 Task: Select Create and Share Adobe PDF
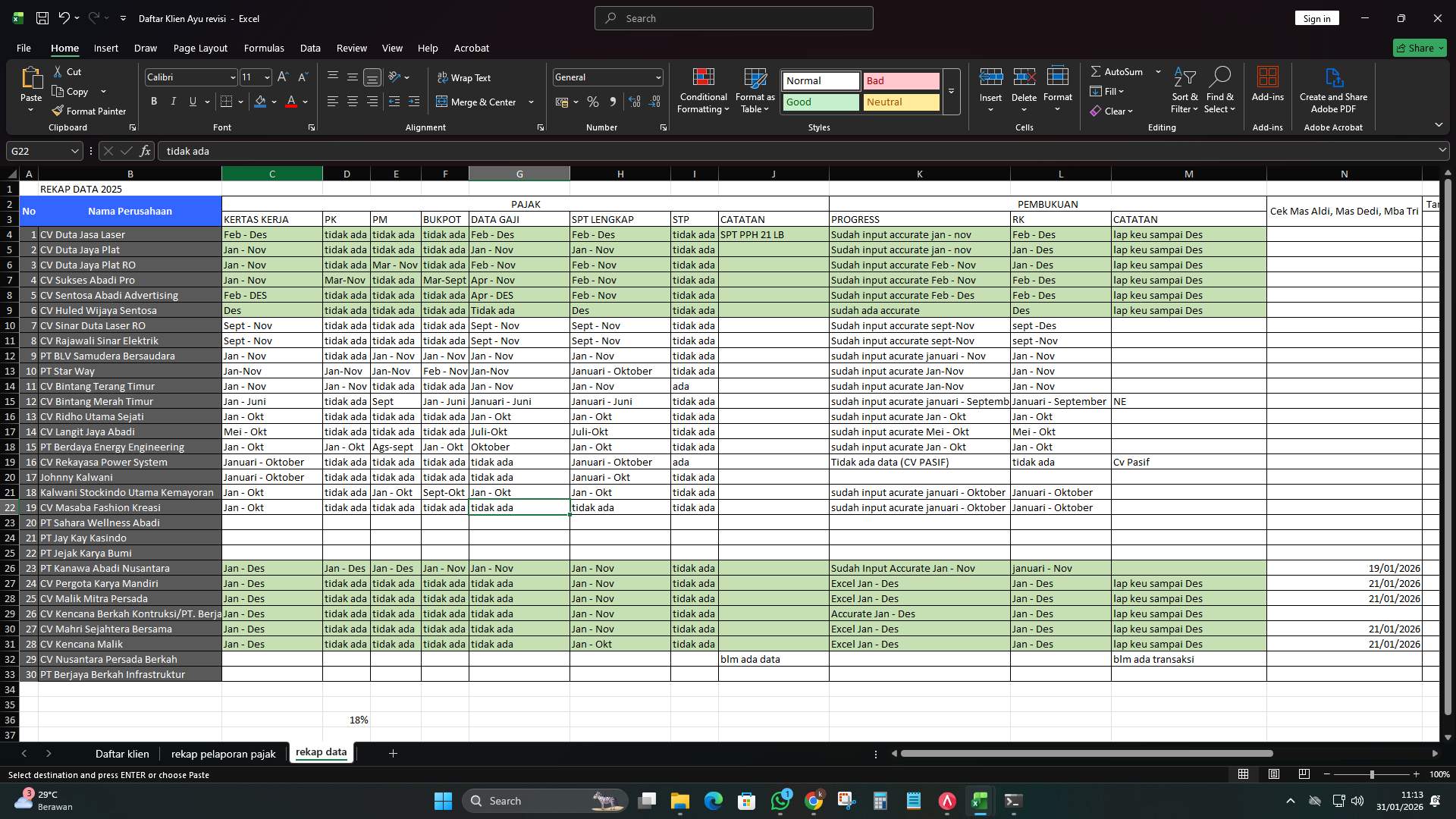click(1332, 89)
